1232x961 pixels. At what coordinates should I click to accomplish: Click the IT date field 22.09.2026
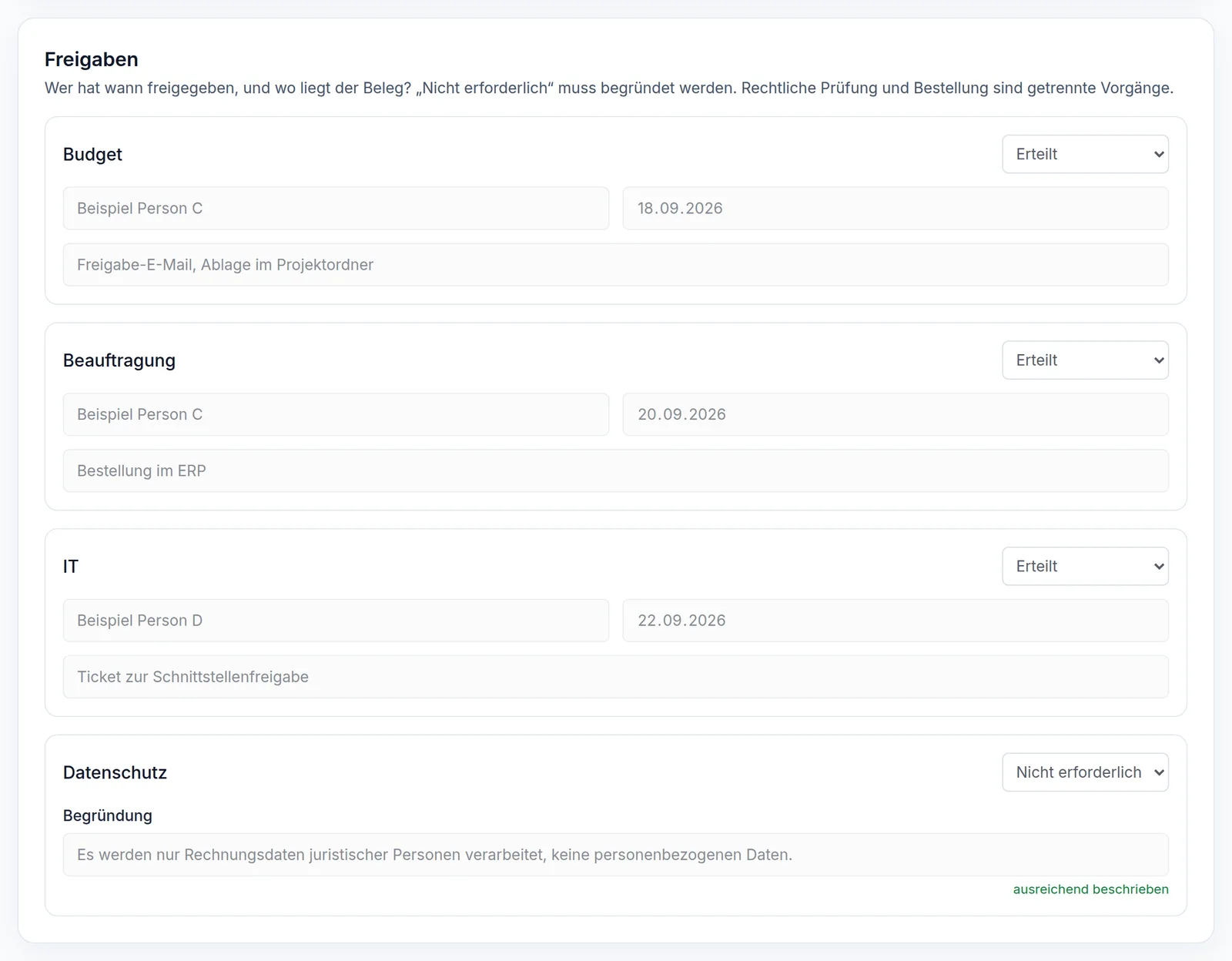[896, 621]
